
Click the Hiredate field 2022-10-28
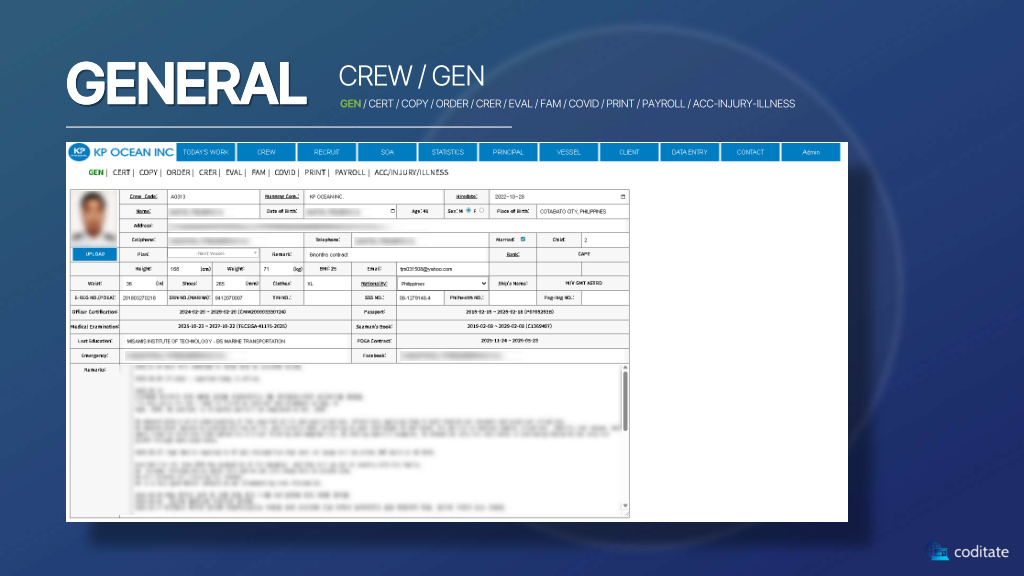[x=559, y=197]
